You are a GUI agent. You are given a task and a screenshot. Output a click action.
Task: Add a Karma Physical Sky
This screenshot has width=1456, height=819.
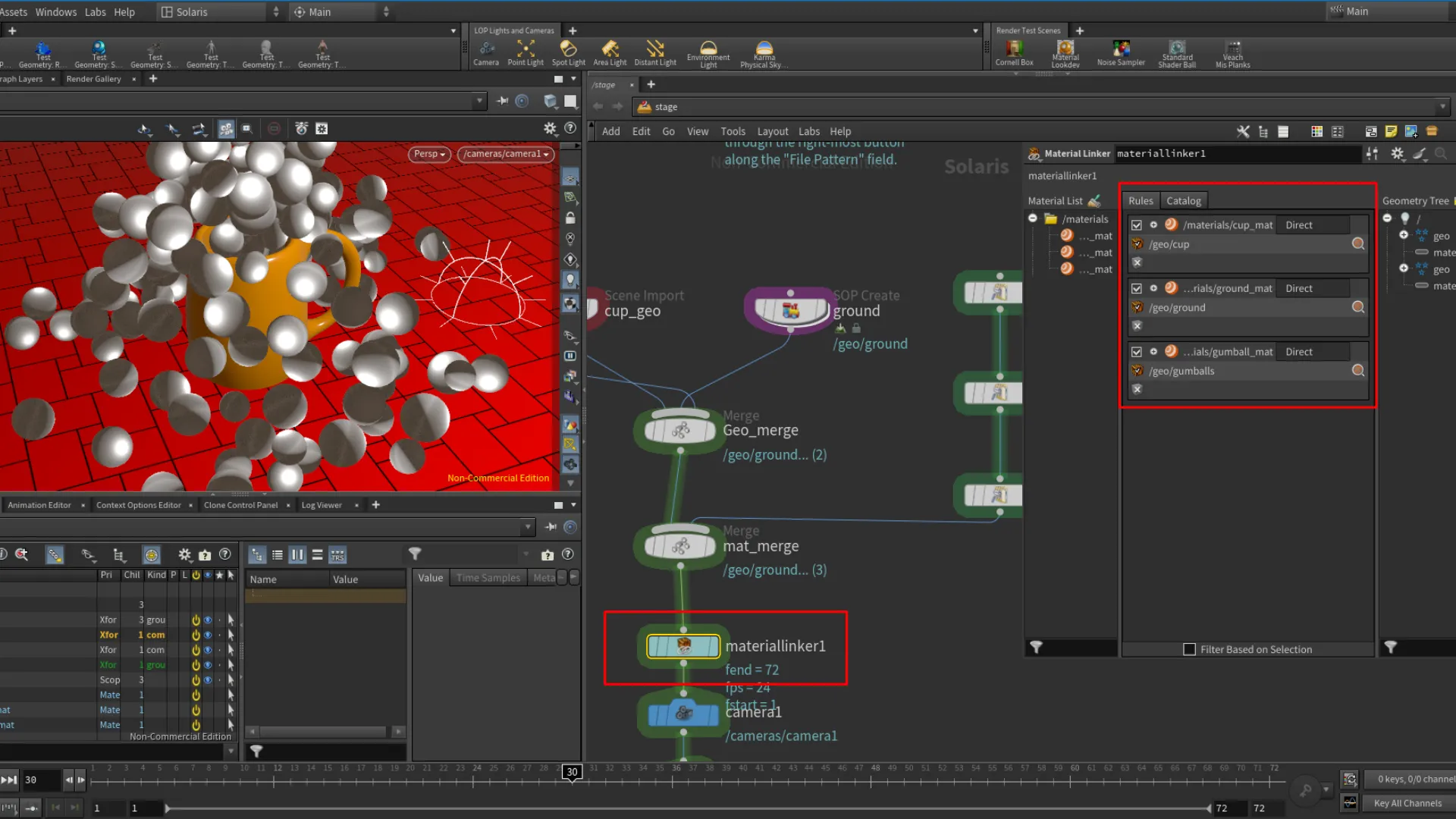[x=763, y=52]
